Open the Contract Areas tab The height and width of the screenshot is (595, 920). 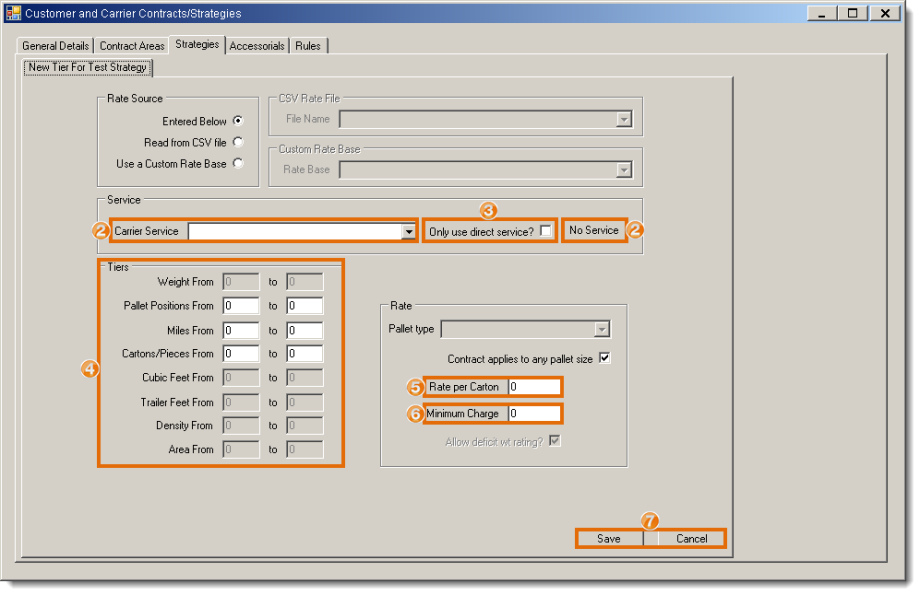tap(132, 46)
